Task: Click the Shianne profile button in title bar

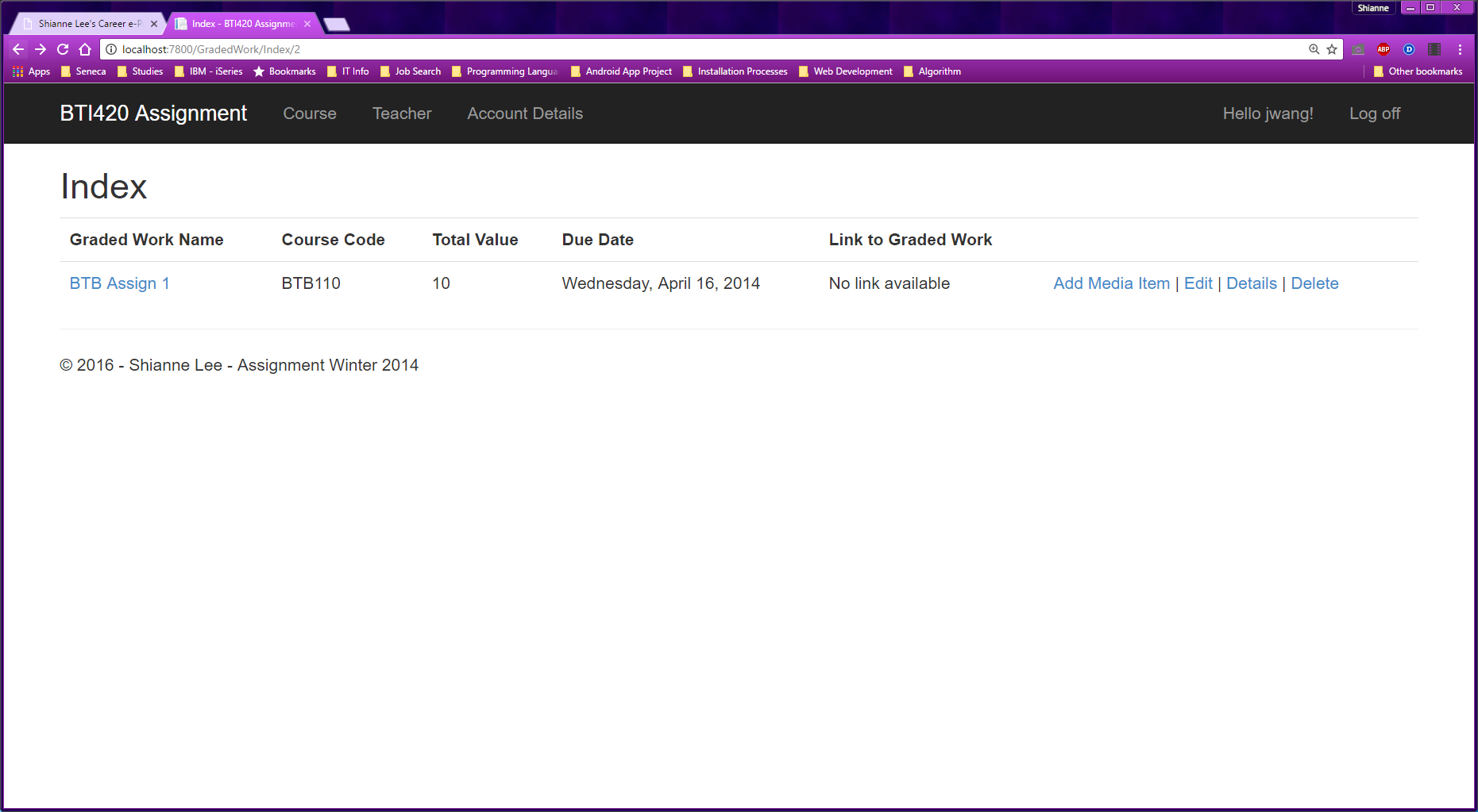Action: (1373, 8)
